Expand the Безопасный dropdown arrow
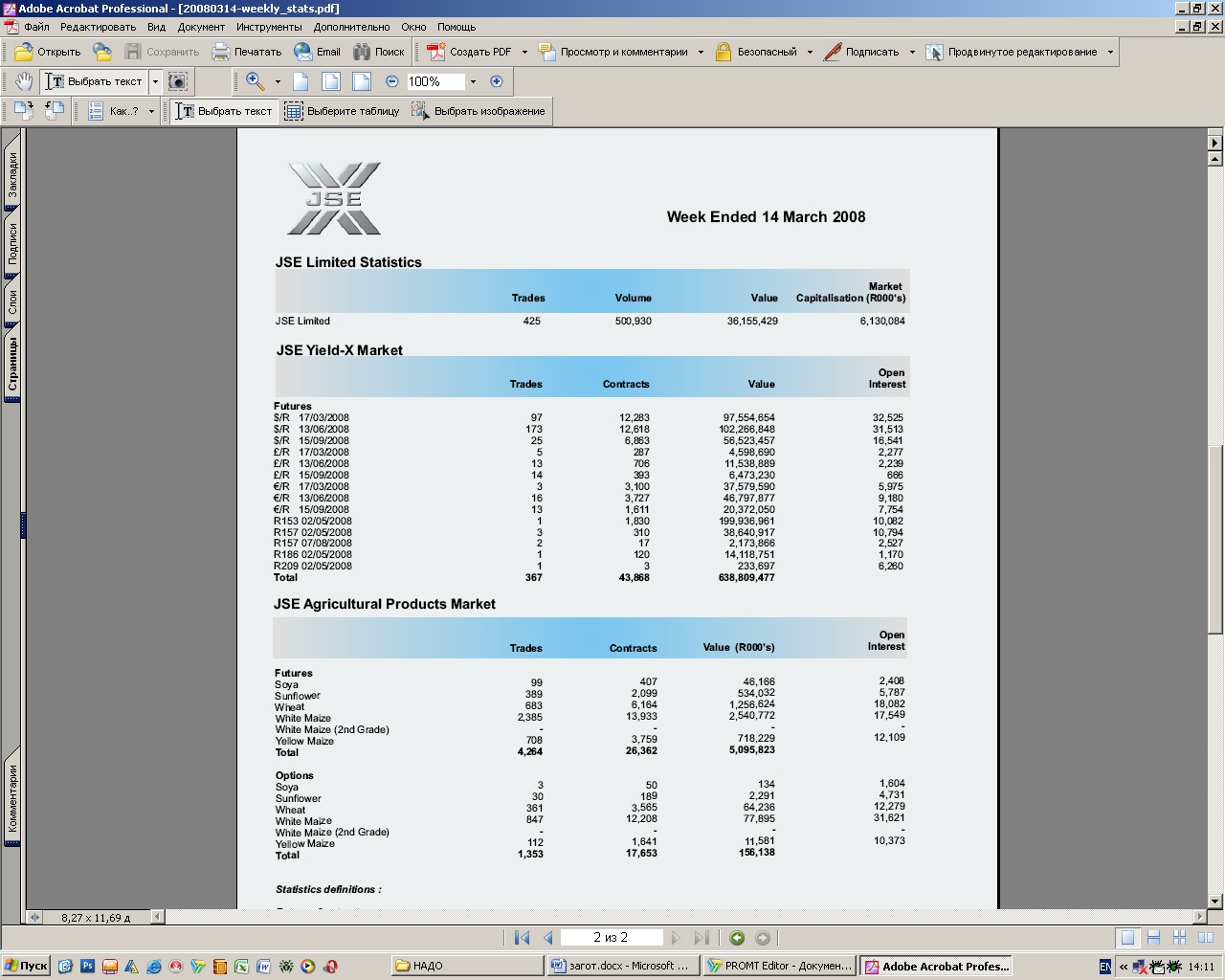 pyautogui.click(x=810, y=52)
